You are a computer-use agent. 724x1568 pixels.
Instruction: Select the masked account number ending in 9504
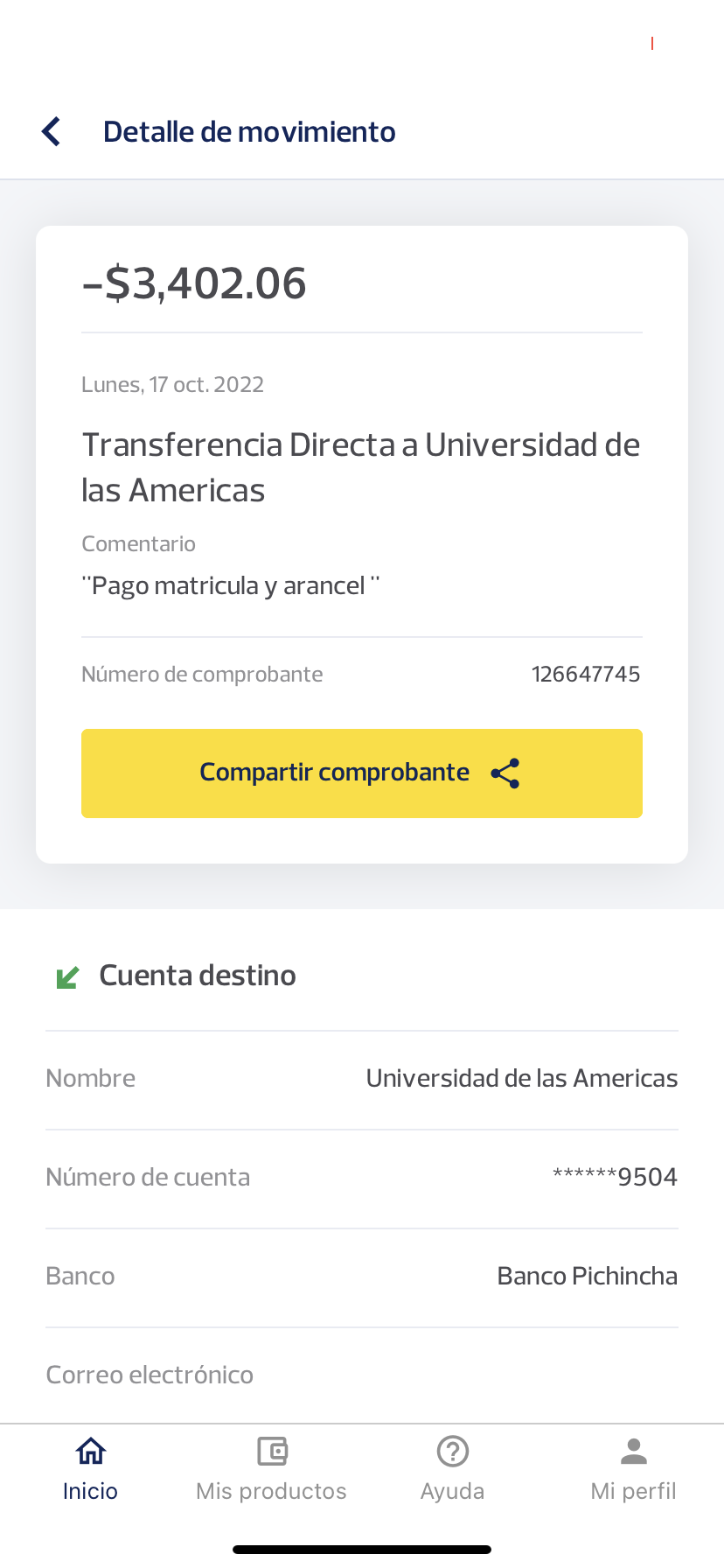click(615, 1177)
